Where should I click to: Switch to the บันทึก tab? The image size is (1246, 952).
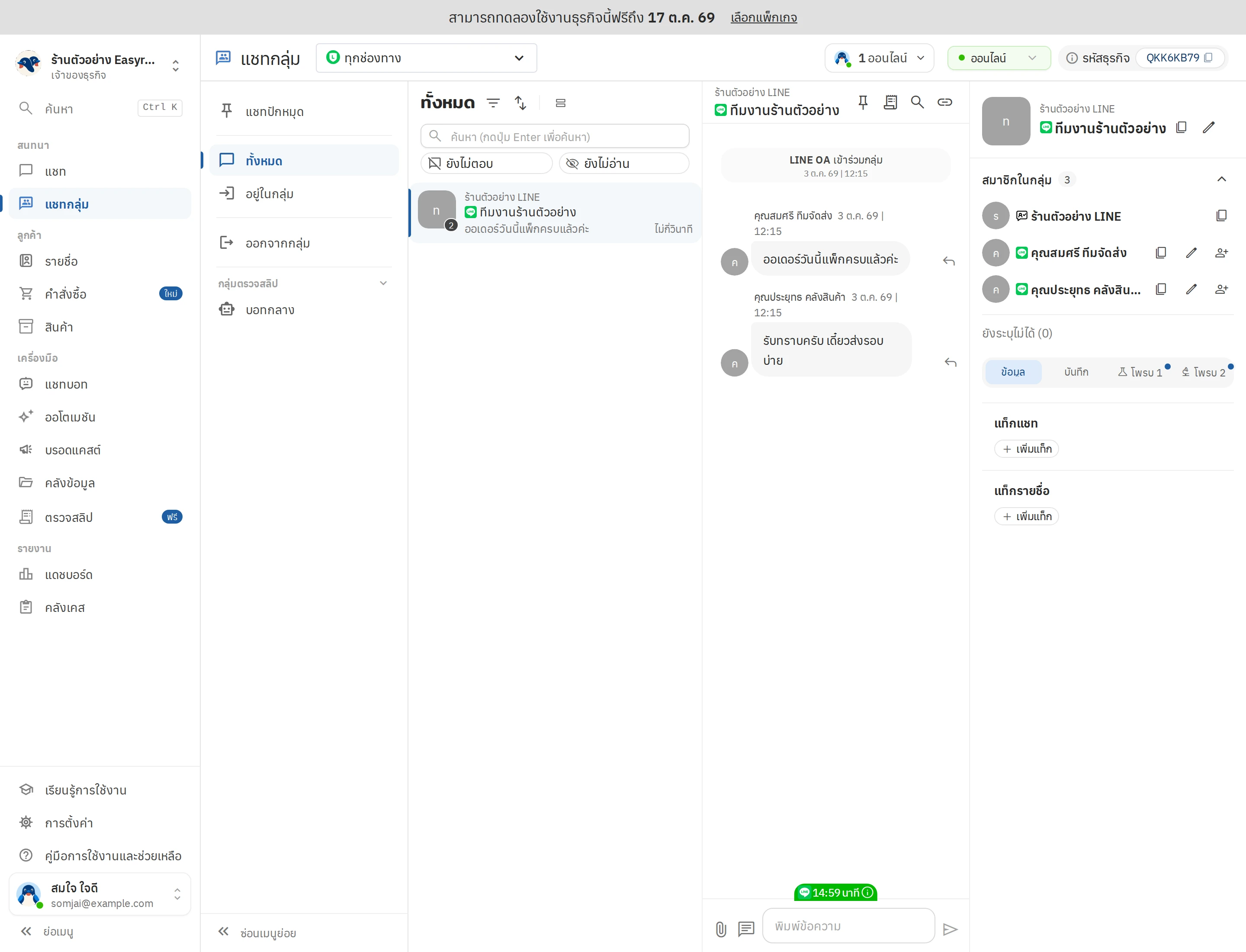point(1076,372)
